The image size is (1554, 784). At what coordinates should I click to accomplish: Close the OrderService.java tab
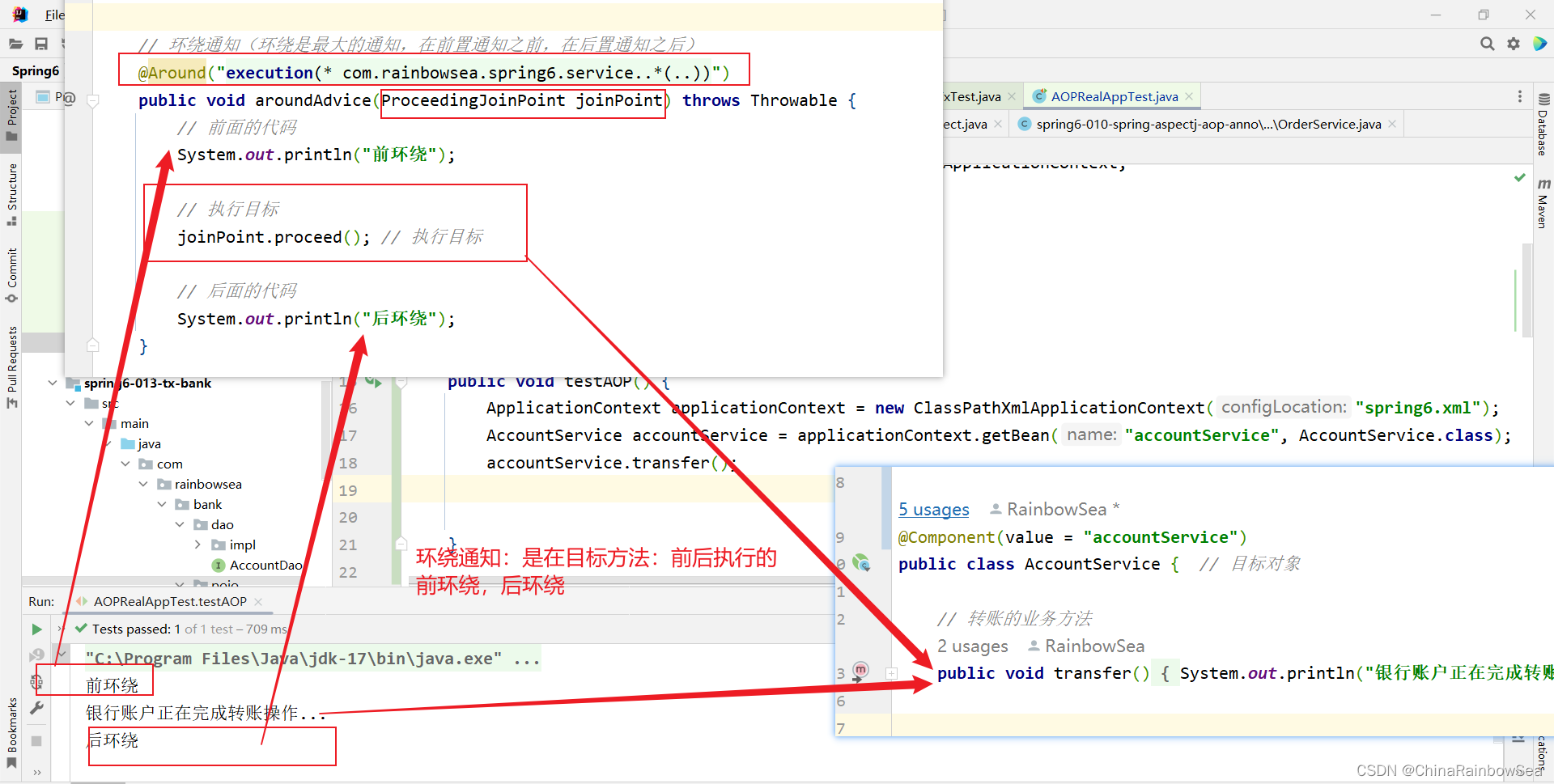point(1392,124)
